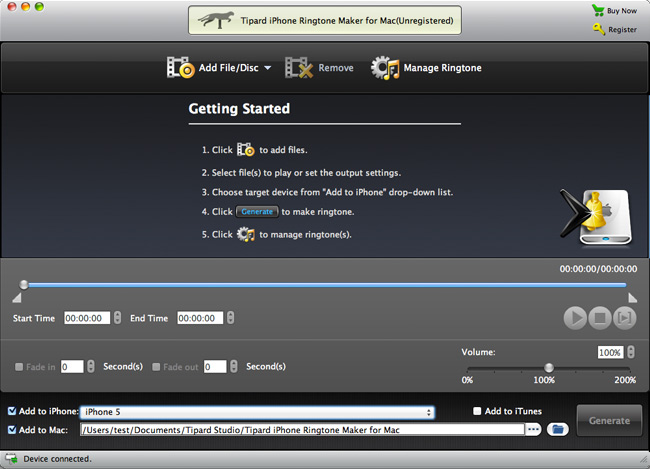
Task: Click the Generate sample button in step 4
Action: (257, 211)
